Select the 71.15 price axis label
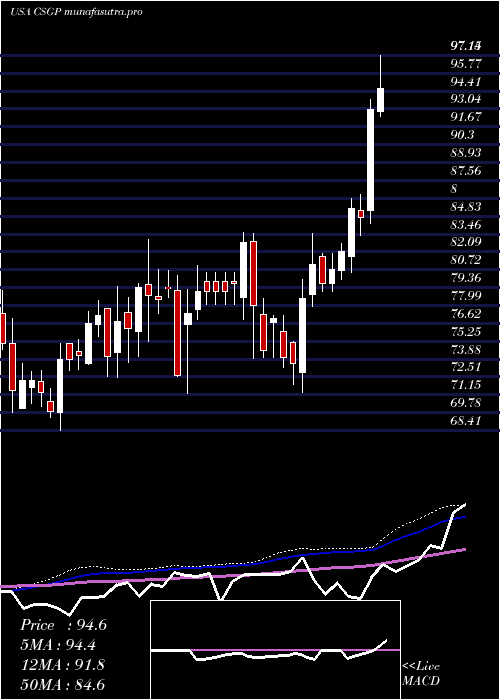The width and height of the screenshot is (500, 700). point(466,385)
